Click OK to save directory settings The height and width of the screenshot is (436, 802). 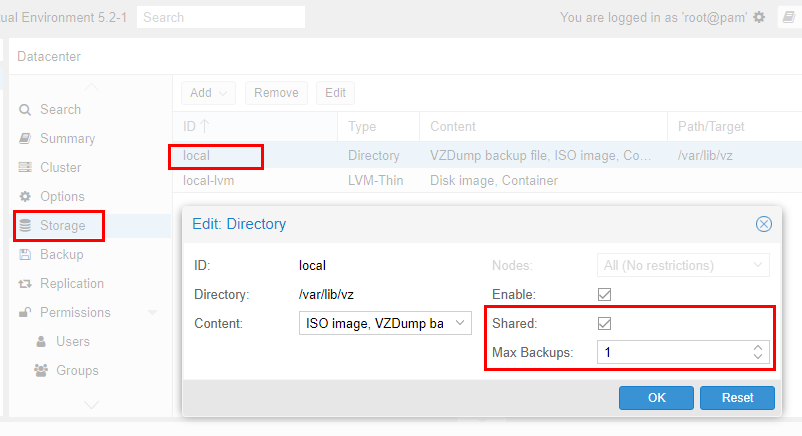(x=656, y=397)
